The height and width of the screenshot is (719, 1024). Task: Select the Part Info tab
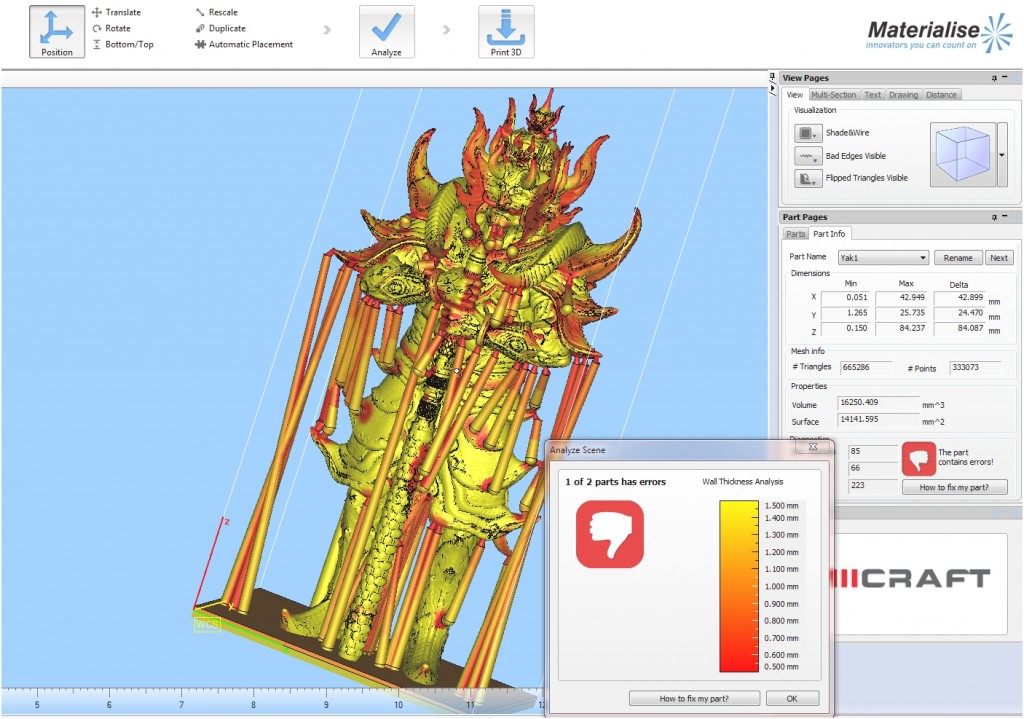tap(829, 233)
